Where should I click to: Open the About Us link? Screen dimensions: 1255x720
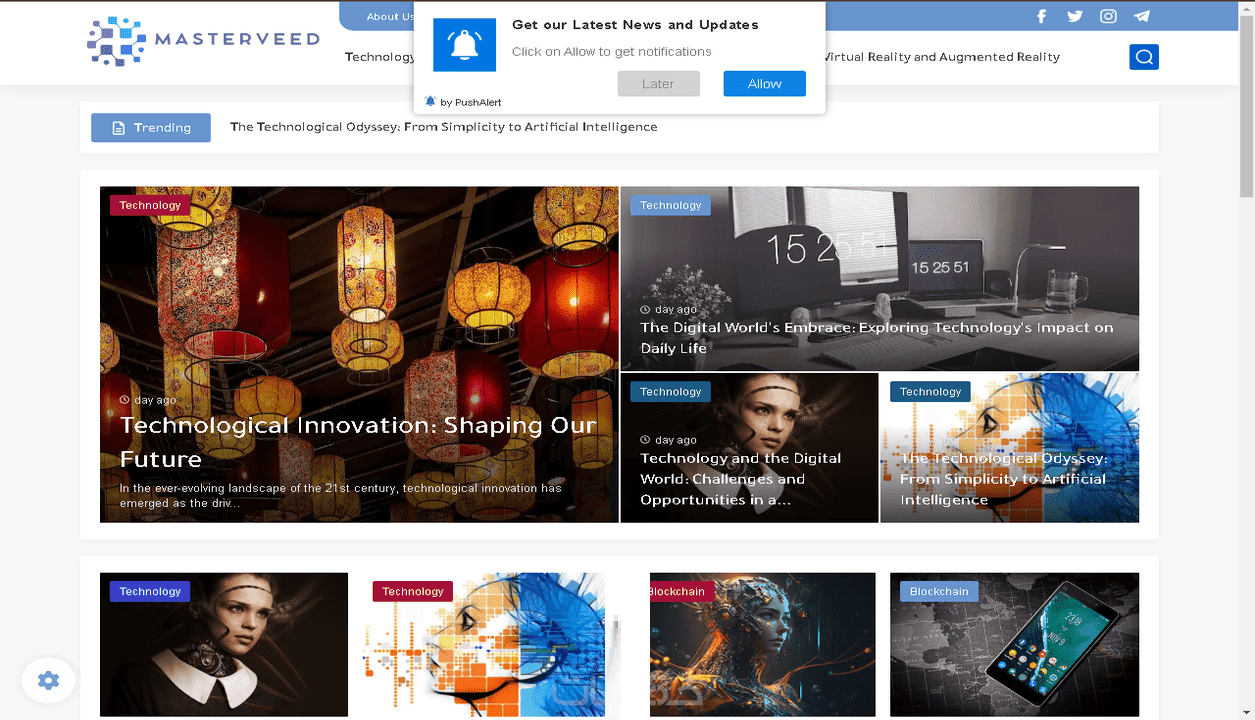coord(390,16)
